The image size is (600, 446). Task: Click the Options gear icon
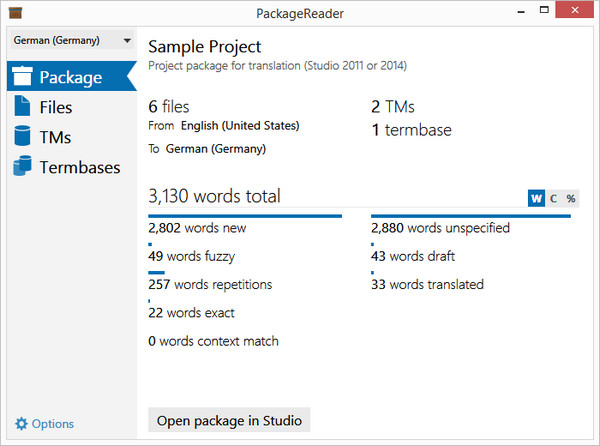[21, 424]
